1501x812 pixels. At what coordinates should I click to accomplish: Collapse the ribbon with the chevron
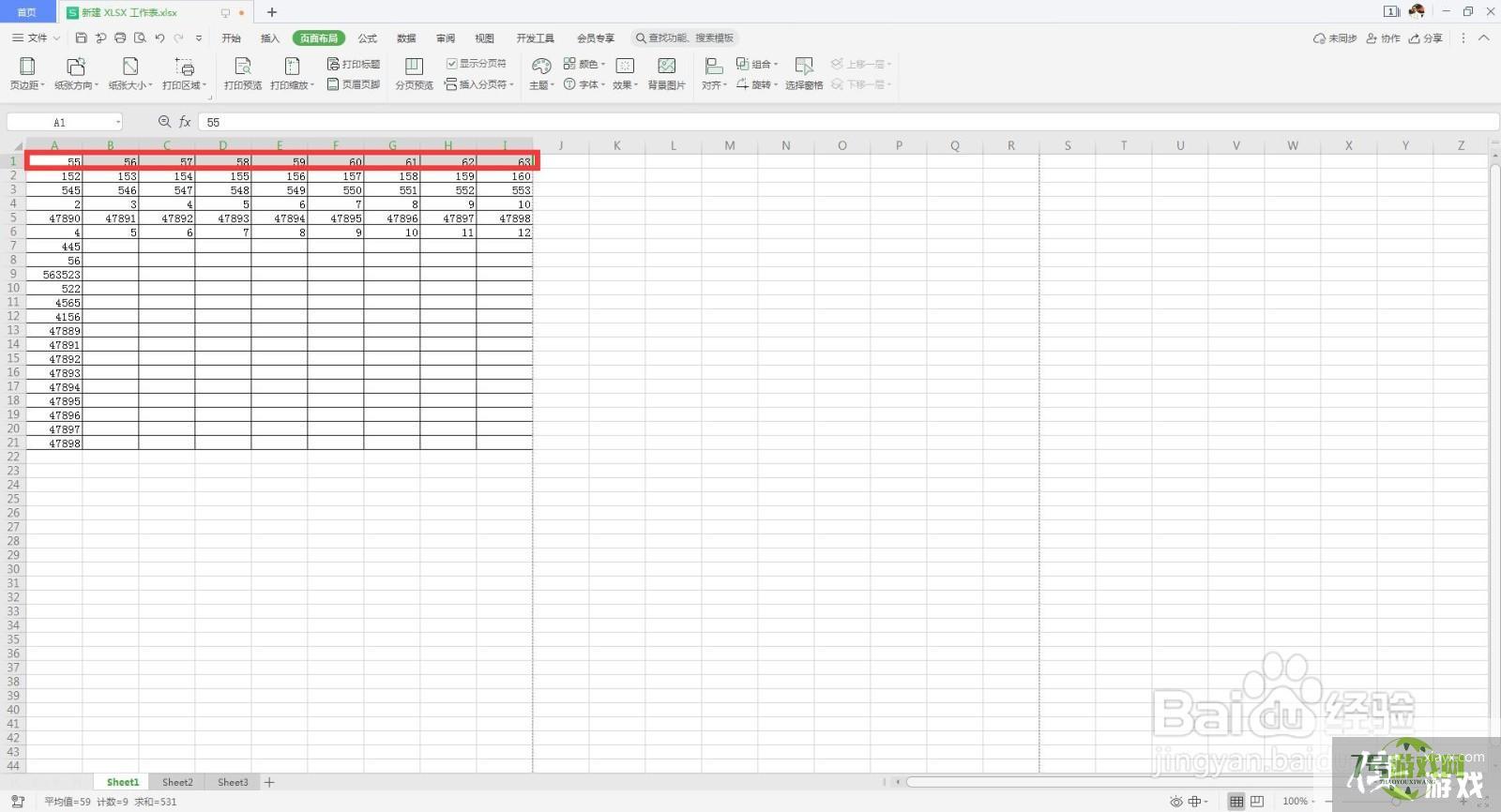click(1483, 38)
